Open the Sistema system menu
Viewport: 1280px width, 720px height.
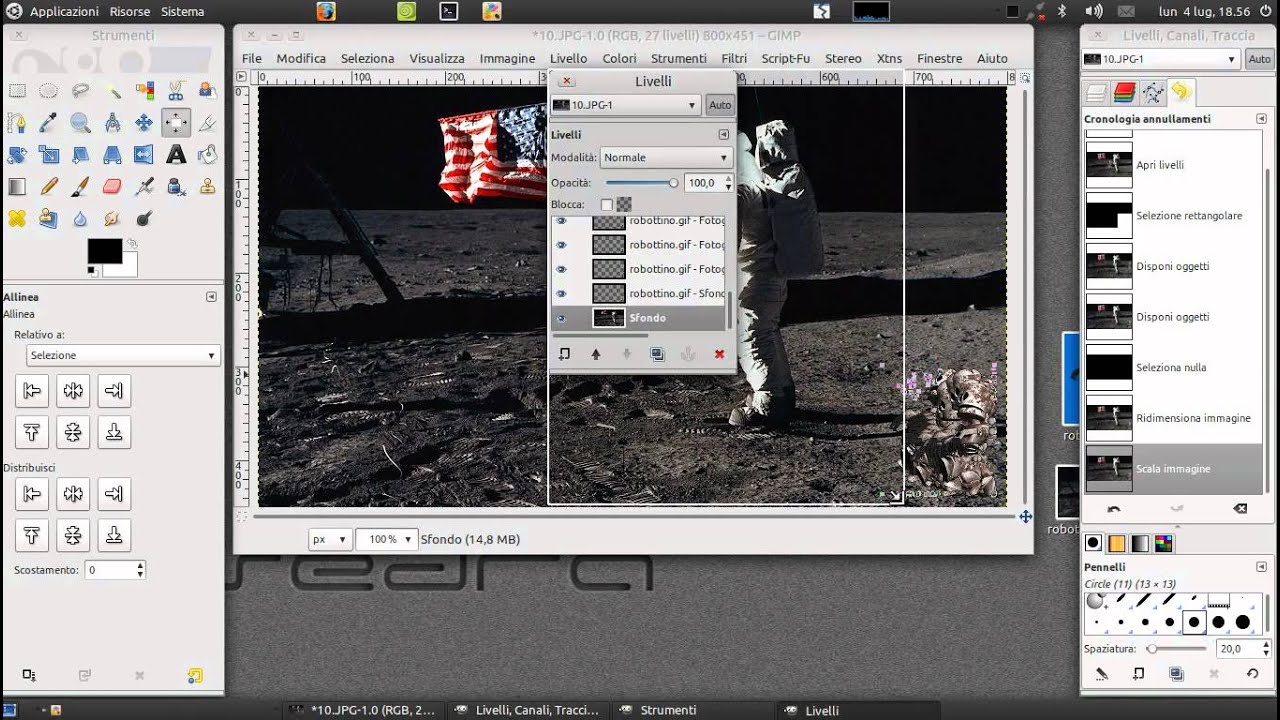click(182, 12)
